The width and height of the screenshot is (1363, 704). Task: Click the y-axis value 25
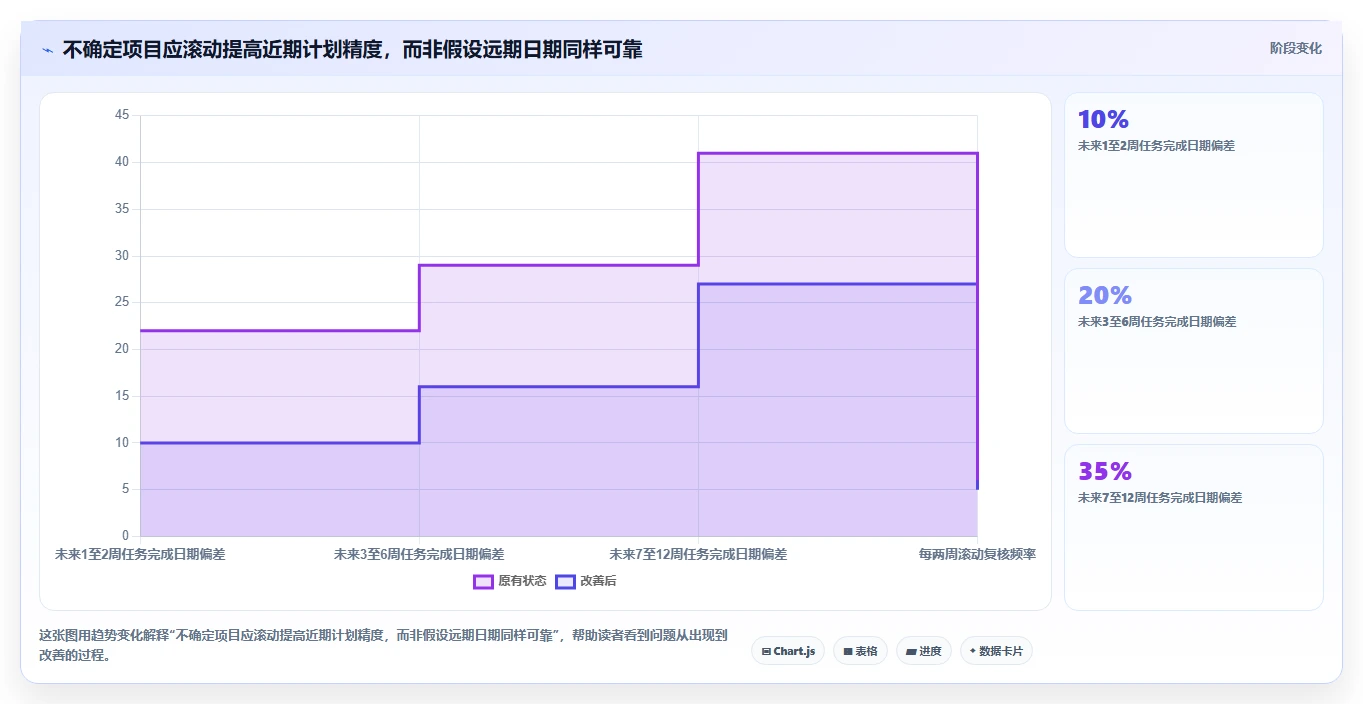tap(122, 302)
